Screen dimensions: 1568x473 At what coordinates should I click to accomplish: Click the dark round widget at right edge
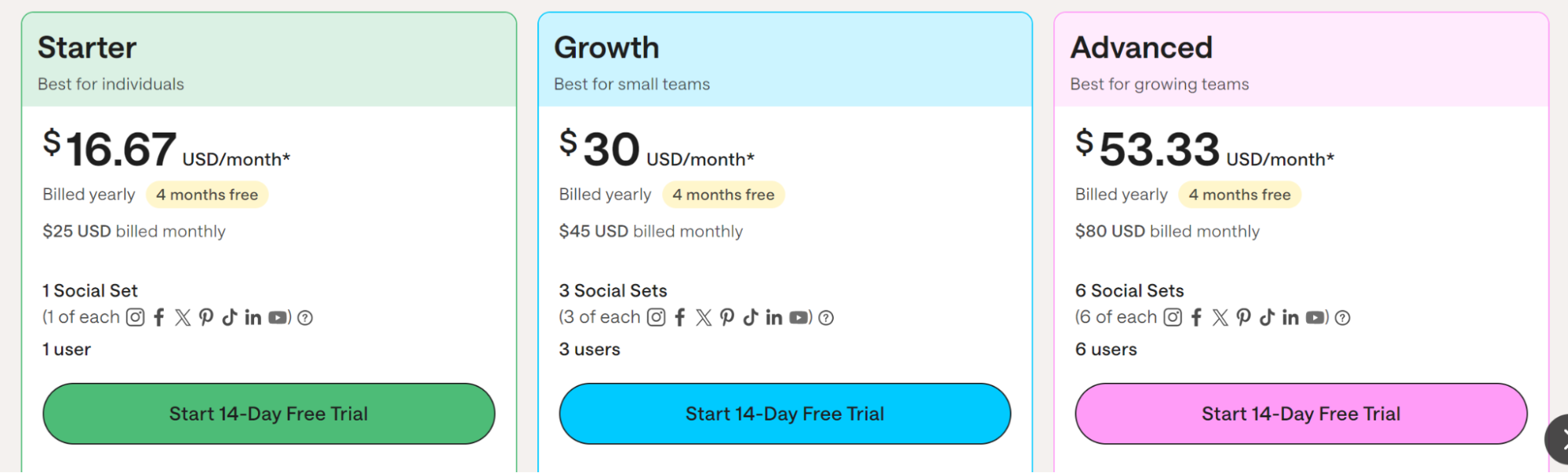coord(1557,438)
